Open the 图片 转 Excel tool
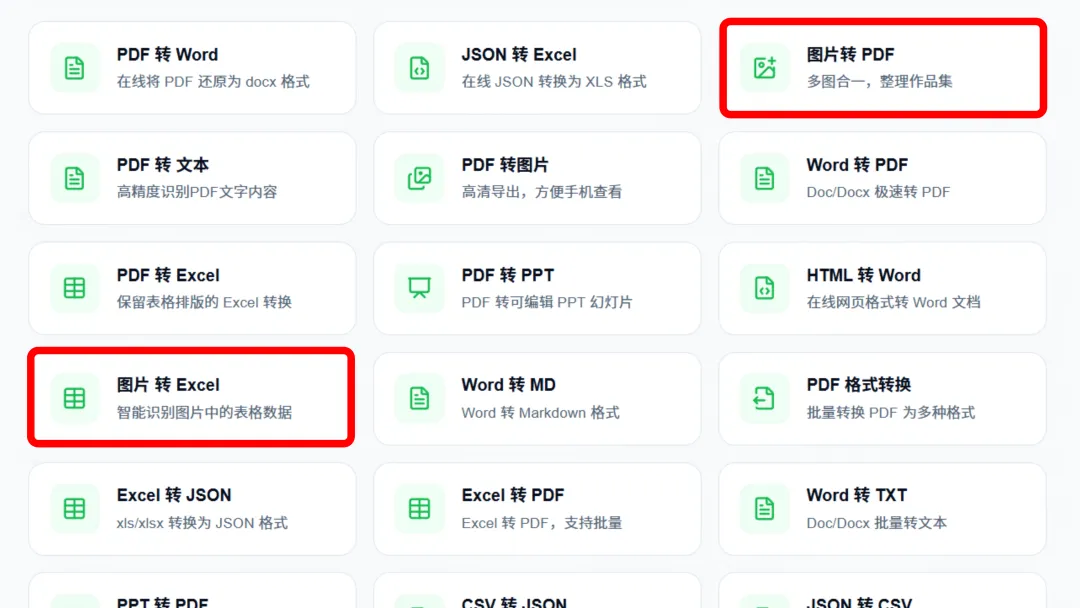1080x608 pixels. coord(192,398)
